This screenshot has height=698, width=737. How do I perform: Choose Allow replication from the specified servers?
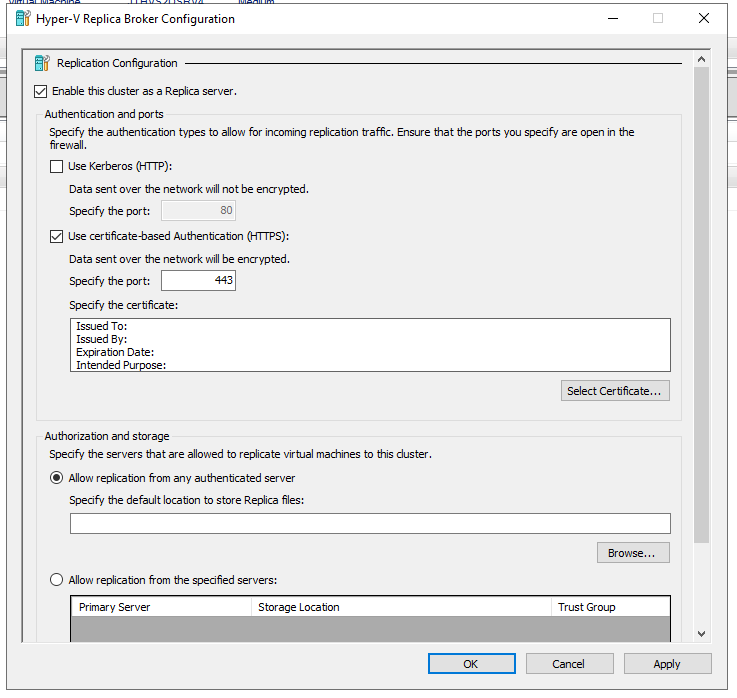coord(56,580)
